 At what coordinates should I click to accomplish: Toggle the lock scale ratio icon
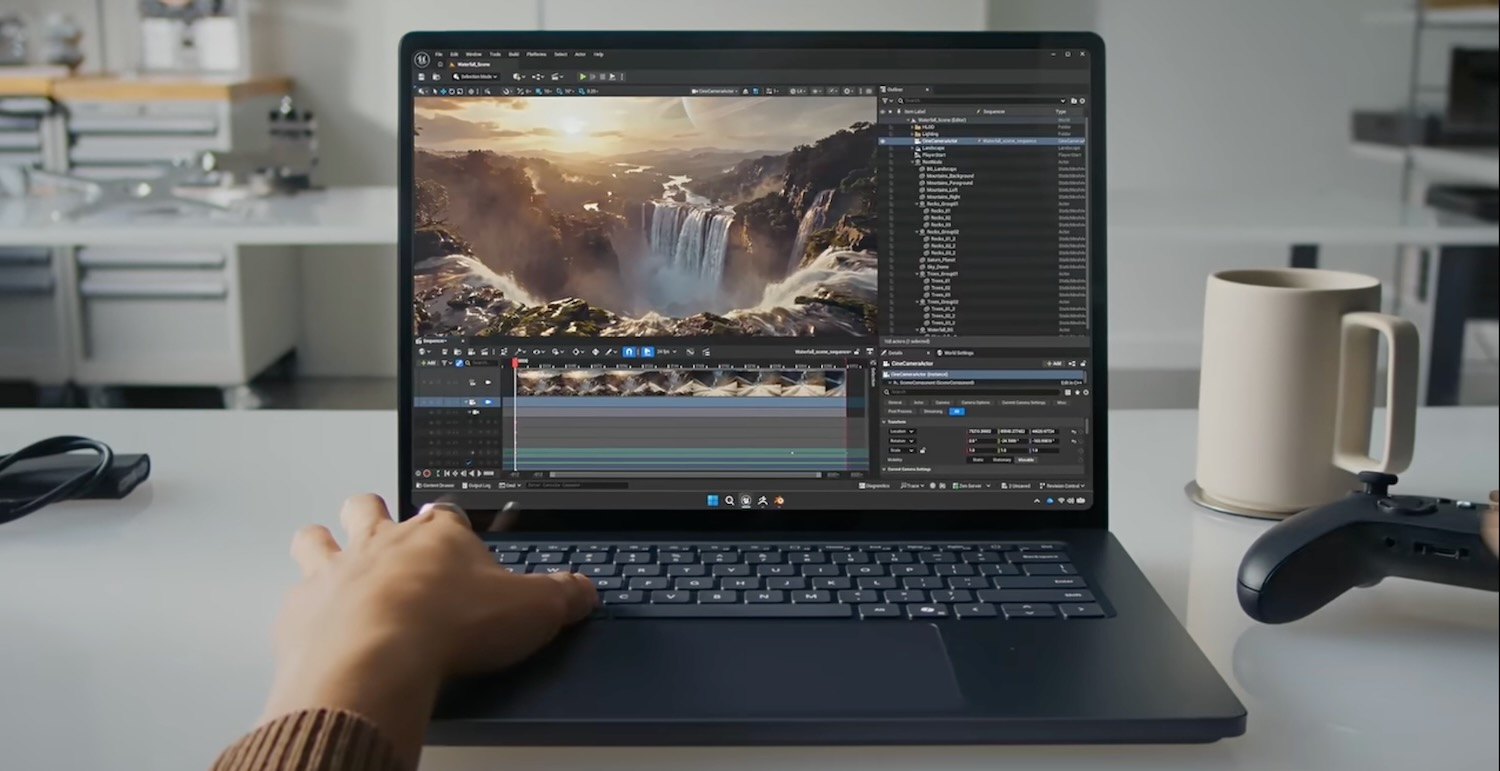[x=923, y=450]
